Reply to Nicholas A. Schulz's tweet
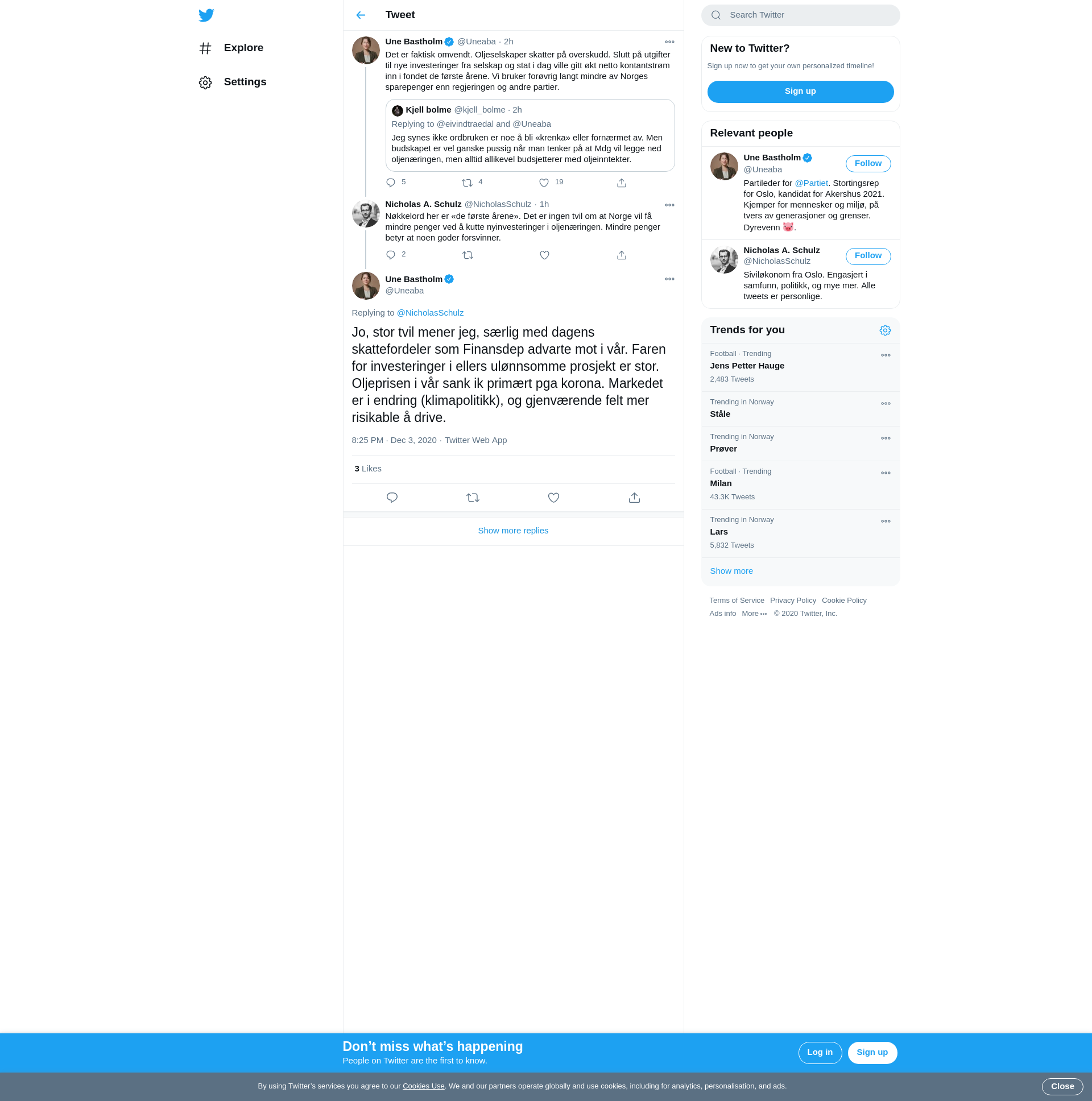Image resolution: width=1092 pixels, height=1101 pixels. (390, 255)
